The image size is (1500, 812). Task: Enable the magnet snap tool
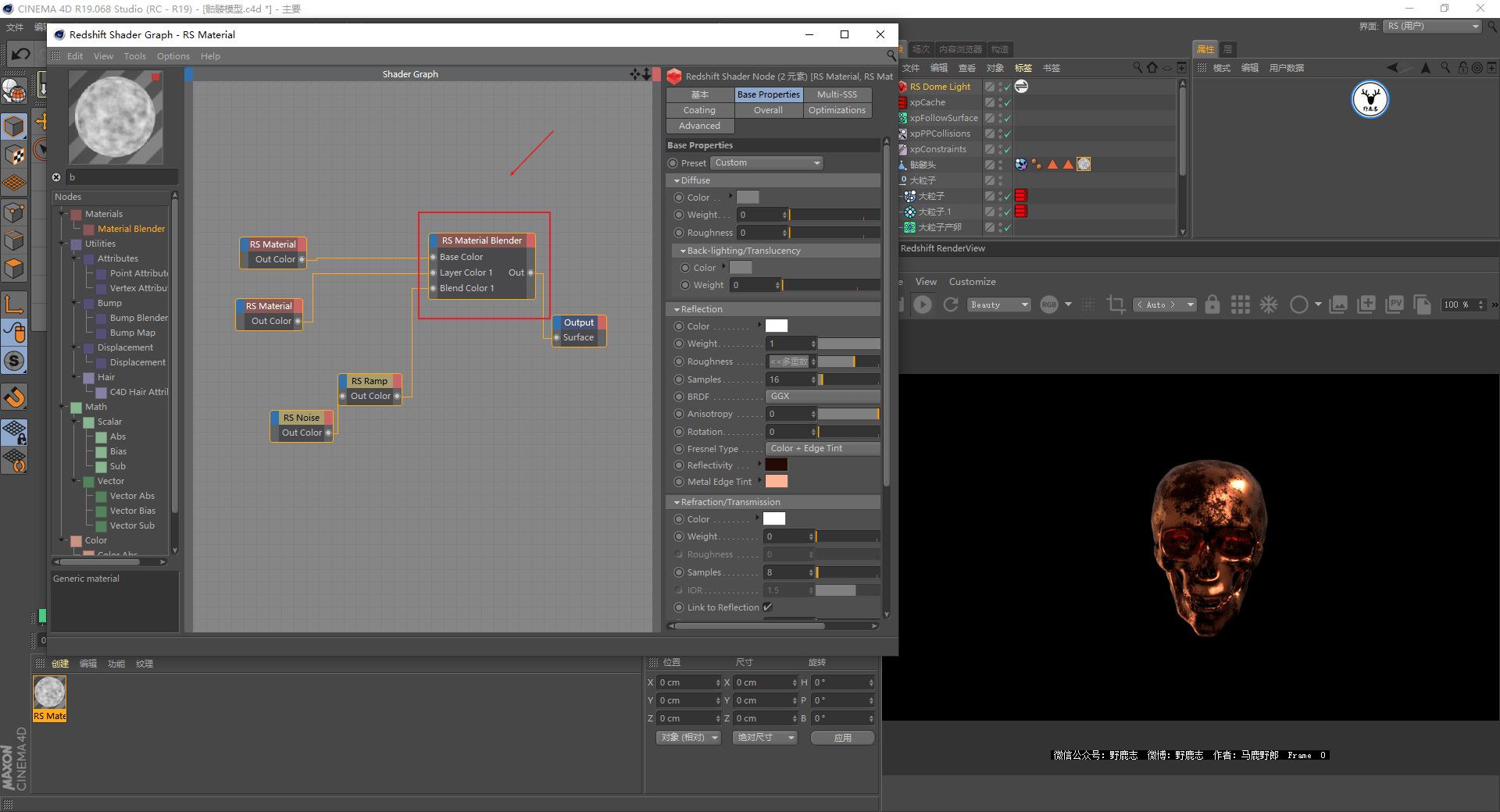tap(14, 397)
